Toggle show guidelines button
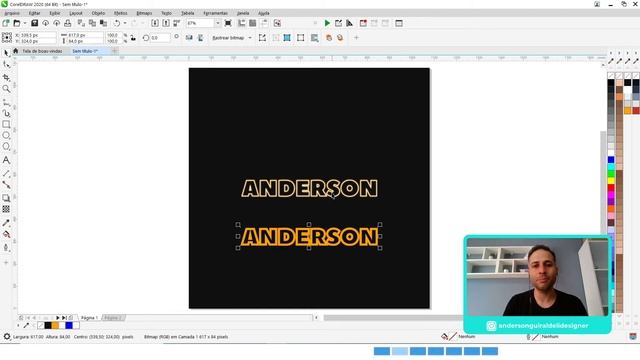640x360 pixels. pyautogui.click(x=264, y=23)
